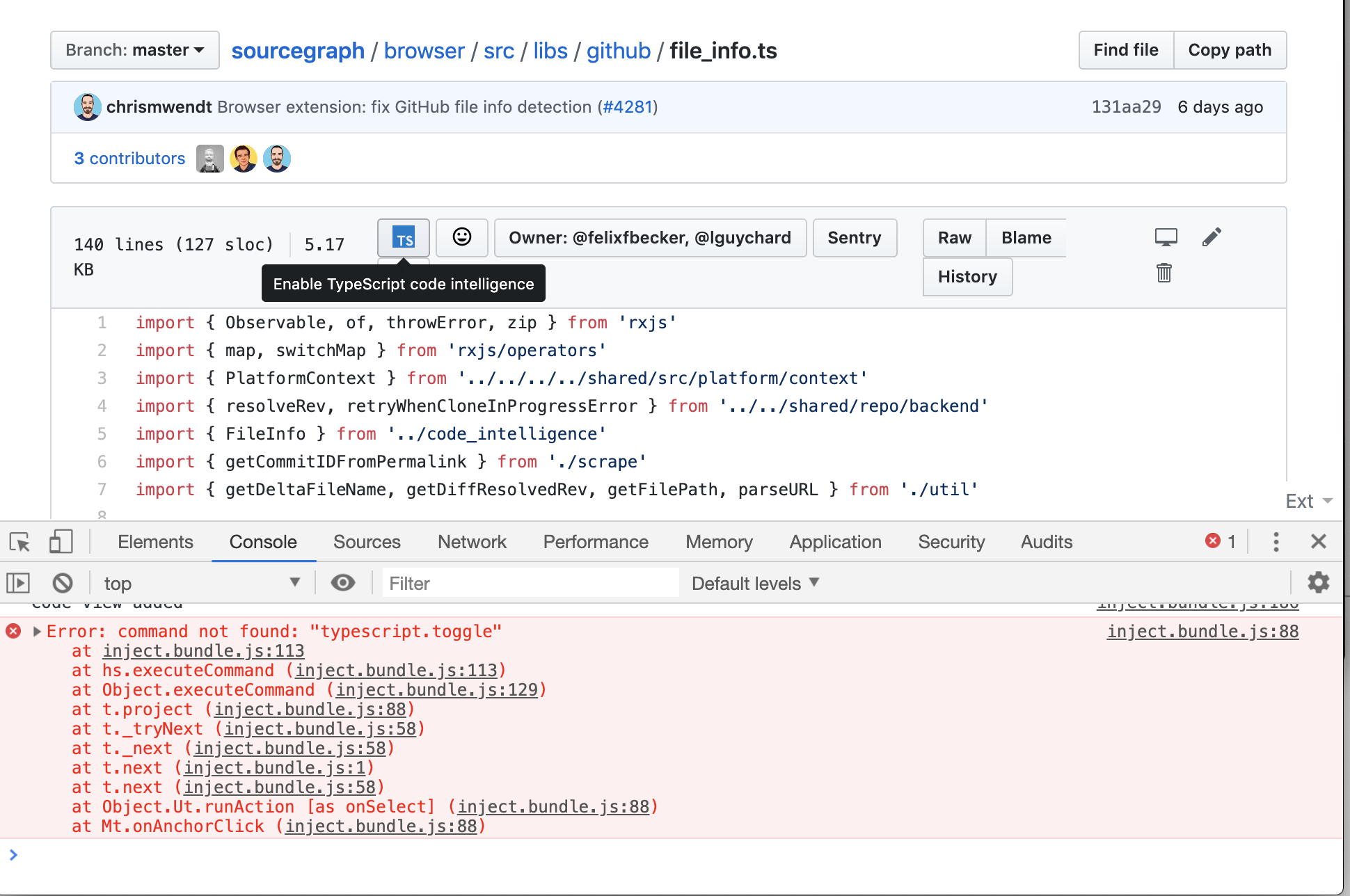1350x896 pixels.
Task: Toggle device toolbar icon in DevTools
Action: click(x=61, y=542)
